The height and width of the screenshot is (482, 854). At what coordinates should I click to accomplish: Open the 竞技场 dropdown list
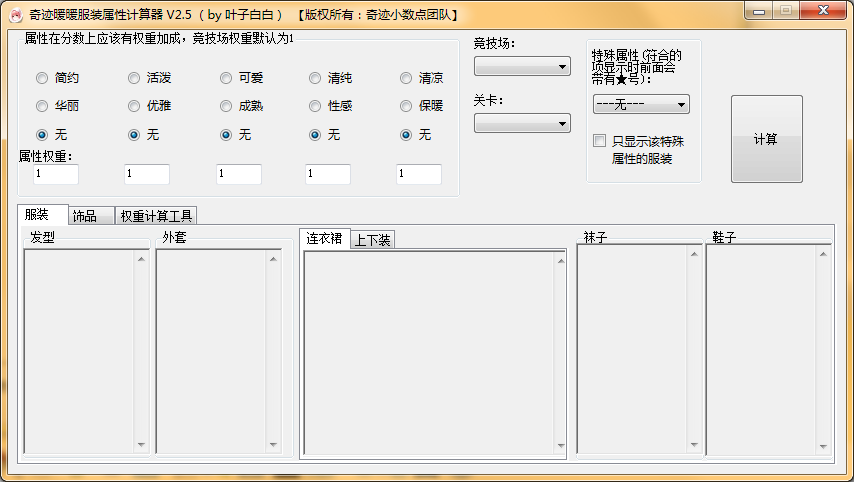point(521,67)
